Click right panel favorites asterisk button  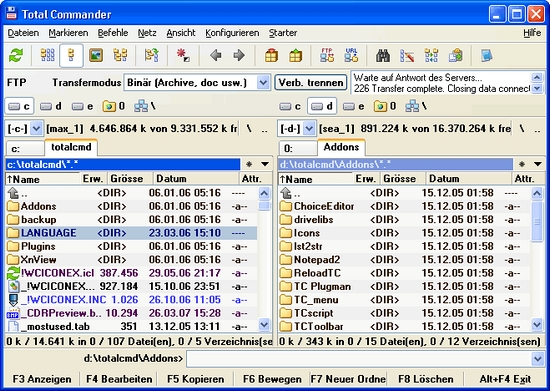(x=522, y=164)
